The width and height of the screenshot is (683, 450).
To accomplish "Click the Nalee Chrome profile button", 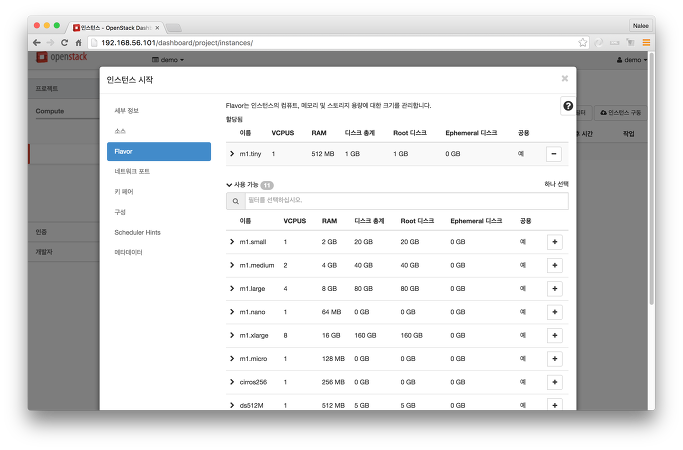I will coord(640,26).
